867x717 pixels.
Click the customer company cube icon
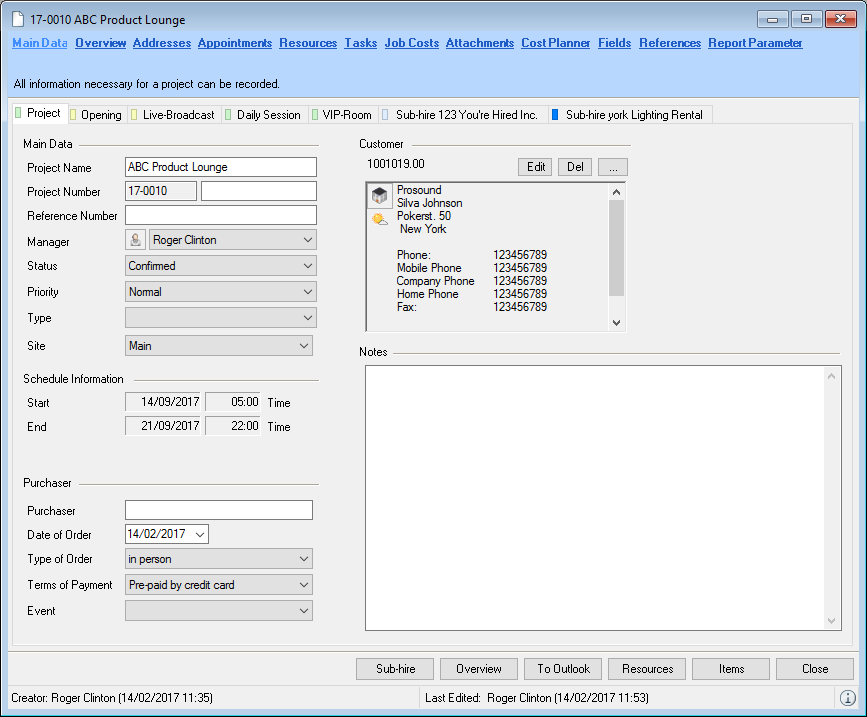pyautogui.click(x=380, y=196)
